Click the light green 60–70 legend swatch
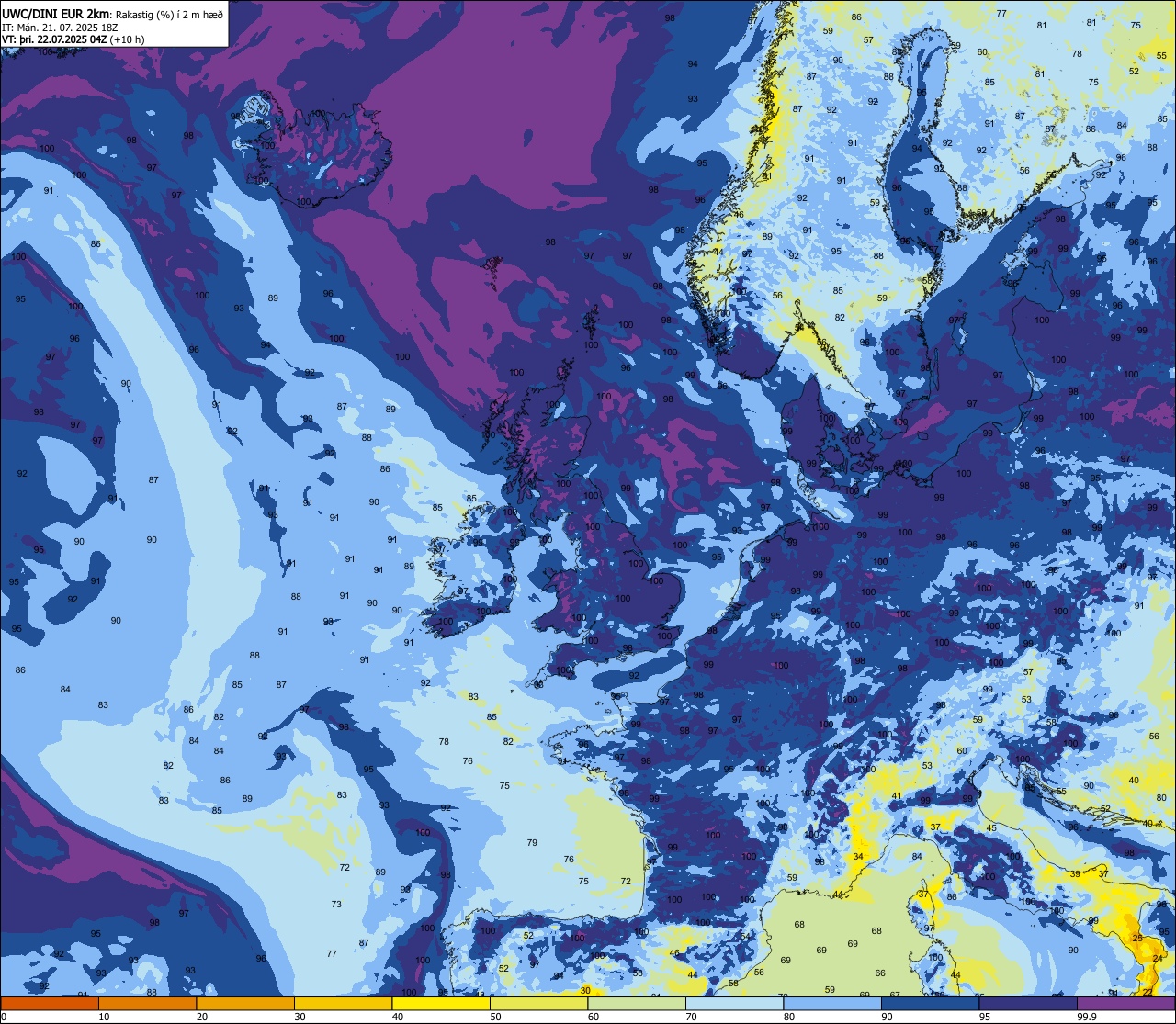 [637, 1003]
